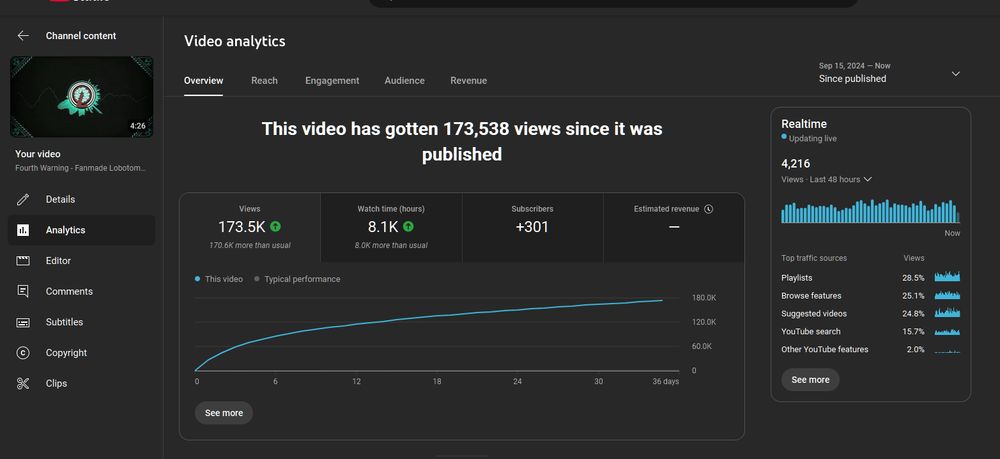Click the Playlists traffic source row
This screenshot has height=459, width=1000.
tap(871, 278)
